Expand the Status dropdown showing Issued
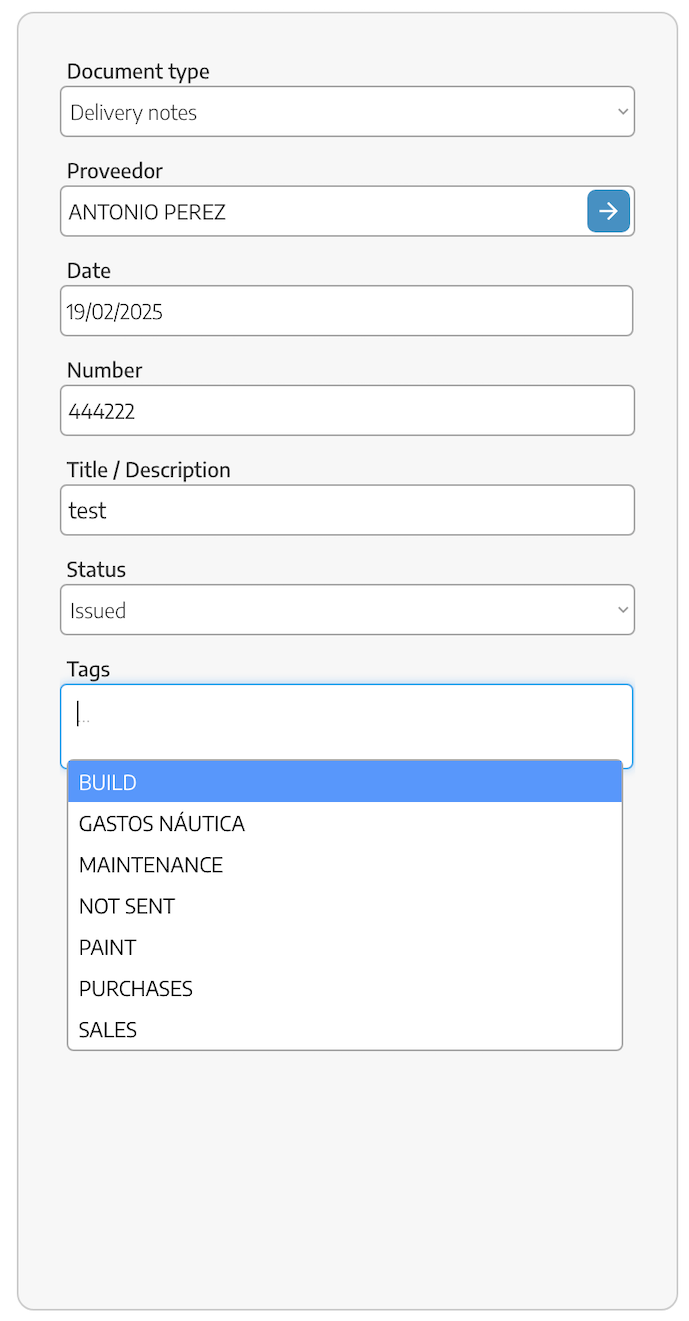This screenshot has width=689, height=1321. click(347, 610)
